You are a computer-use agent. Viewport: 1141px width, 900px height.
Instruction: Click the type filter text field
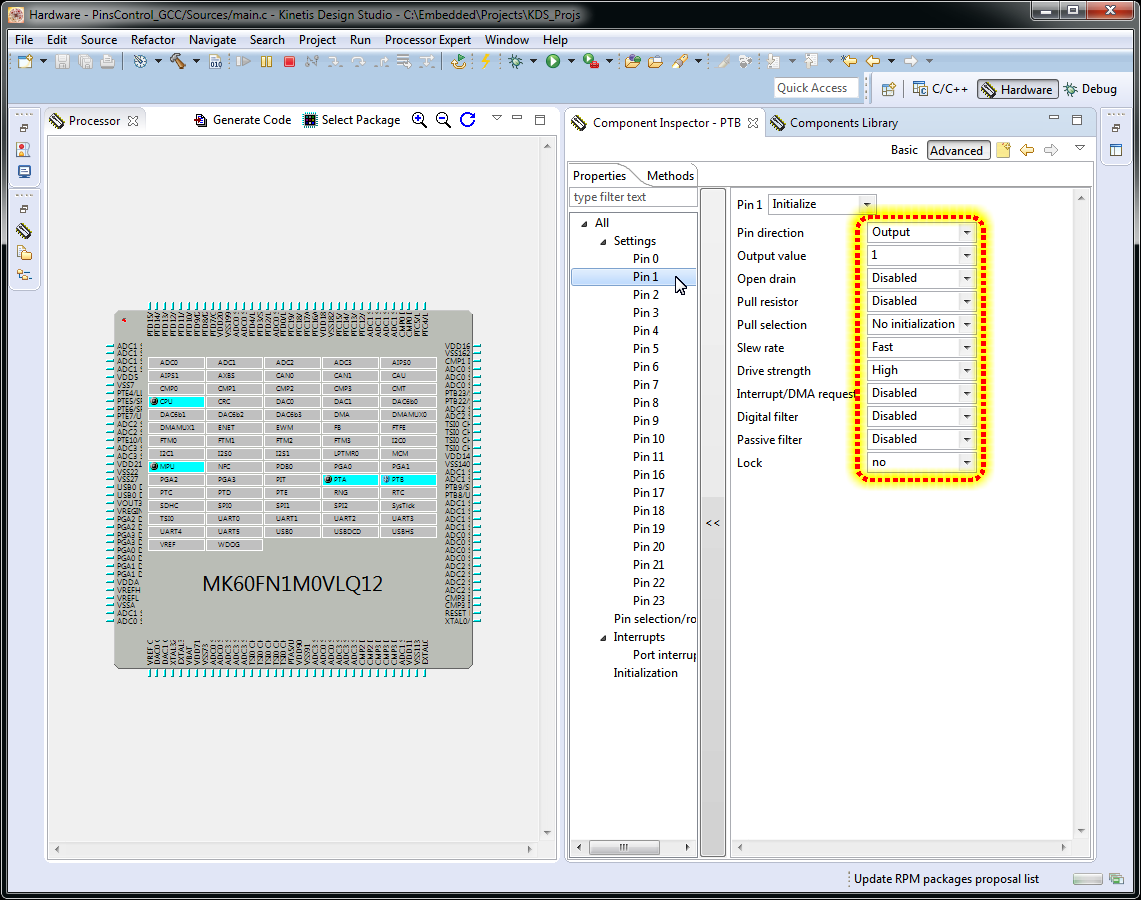coord(633,197)
